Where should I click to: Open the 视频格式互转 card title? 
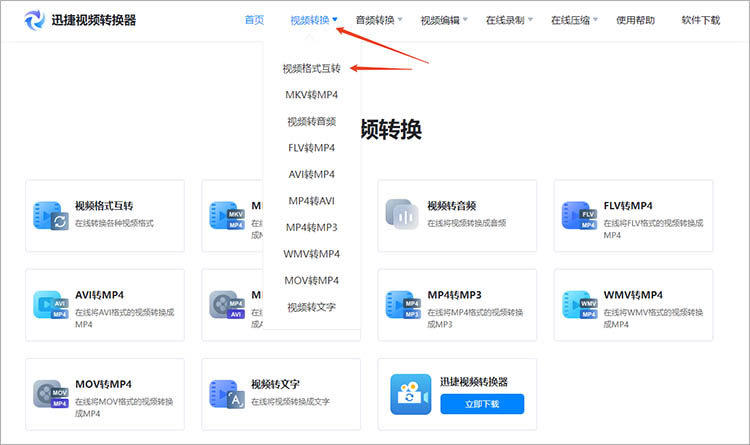click(x=104, y=206)
